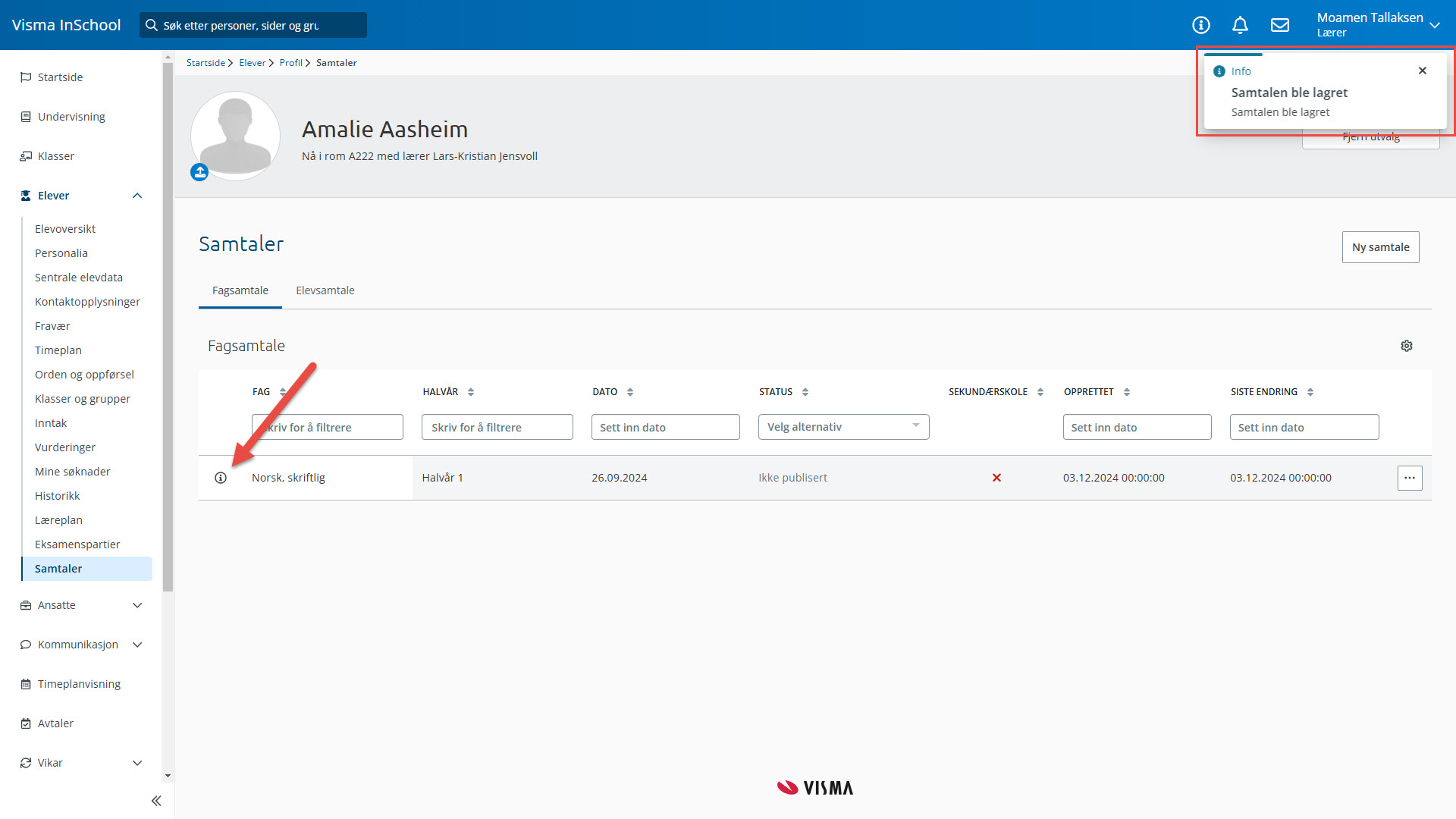Go to Elever breadcrumb link
The image size is (1456, 819).
(x=252, y=63)
